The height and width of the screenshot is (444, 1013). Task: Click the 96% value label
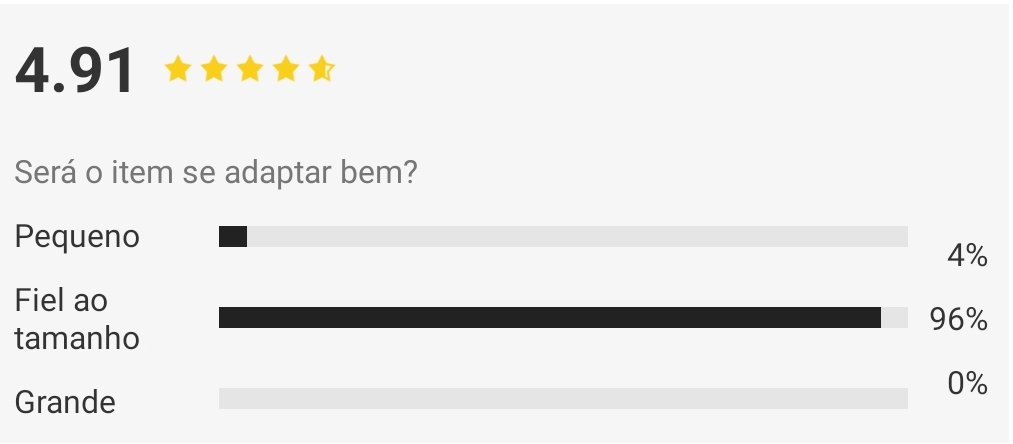(959, 319)
